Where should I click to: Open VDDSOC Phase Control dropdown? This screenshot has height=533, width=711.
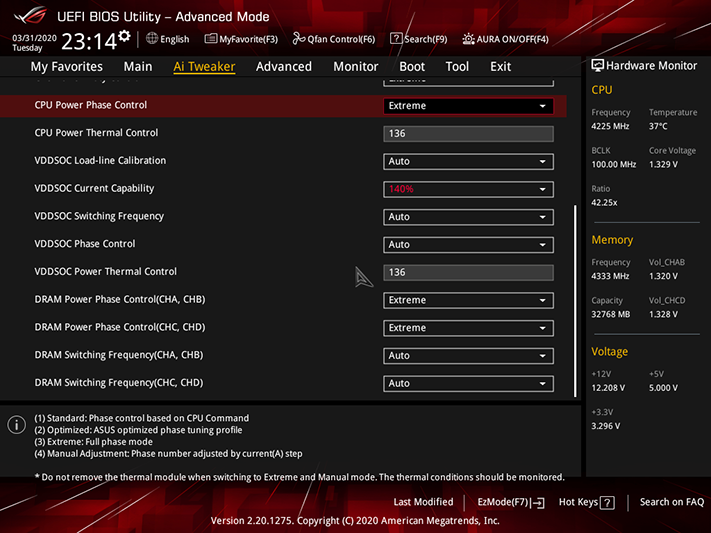tap(468, 244)
